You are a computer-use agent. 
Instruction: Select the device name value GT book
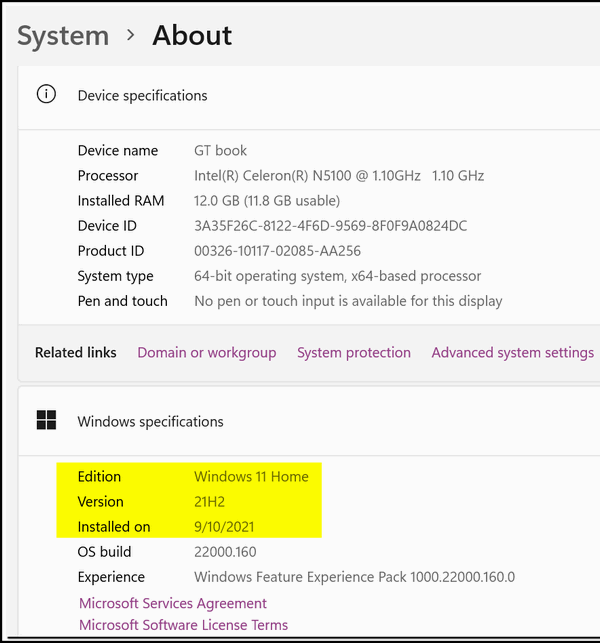[x=220, y=150]
